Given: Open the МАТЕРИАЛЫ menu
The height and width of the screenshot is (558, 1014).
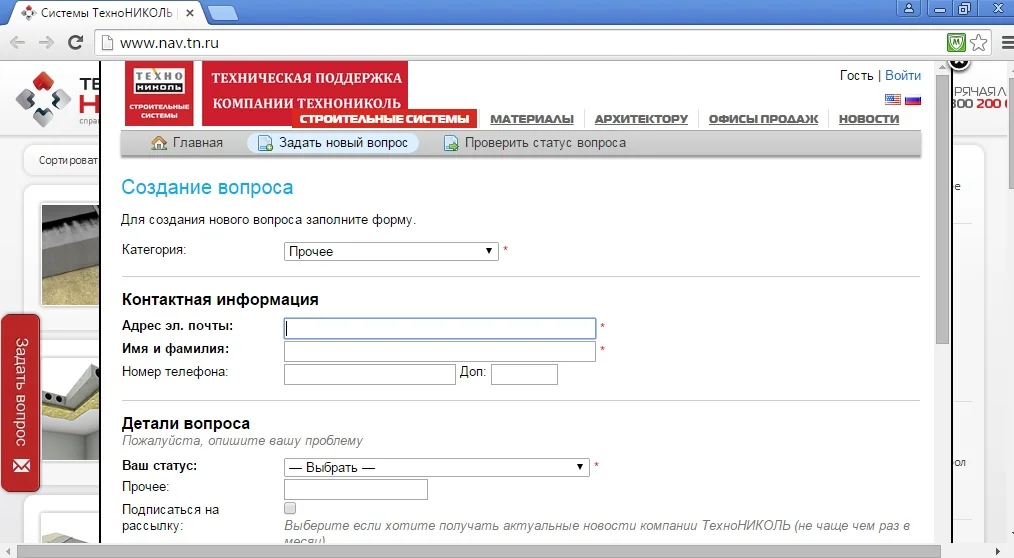Looking at the screenshot, I should (x=532, y=119).
